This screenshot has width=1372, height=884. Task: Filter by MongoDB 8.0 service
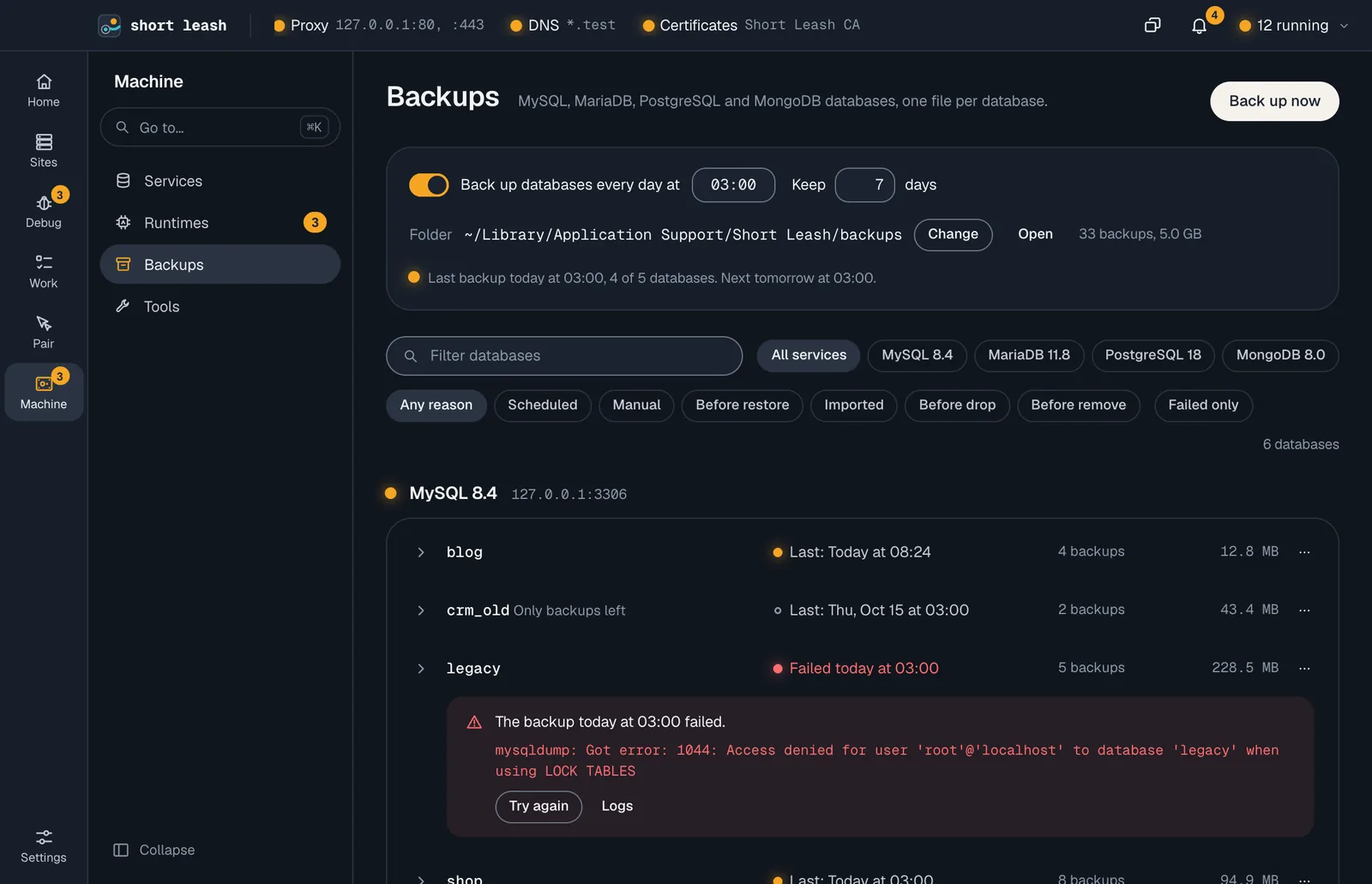click(1280, 355)
